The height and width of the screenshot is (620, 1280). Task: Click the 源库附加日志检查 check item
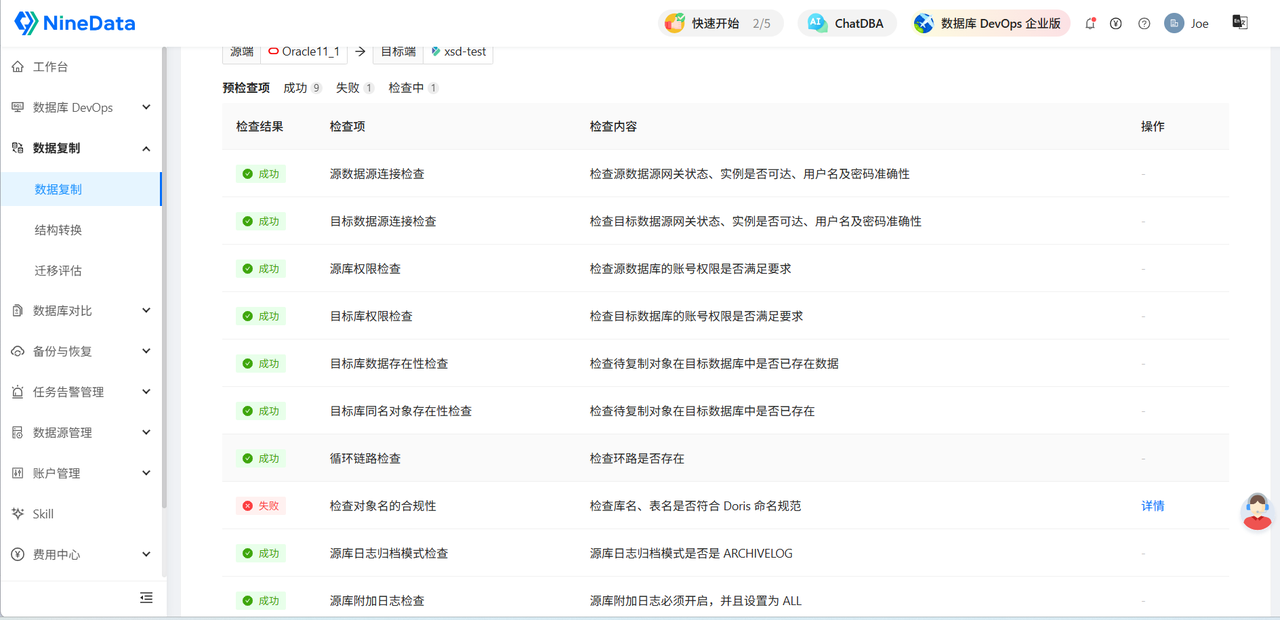(377, 601)
